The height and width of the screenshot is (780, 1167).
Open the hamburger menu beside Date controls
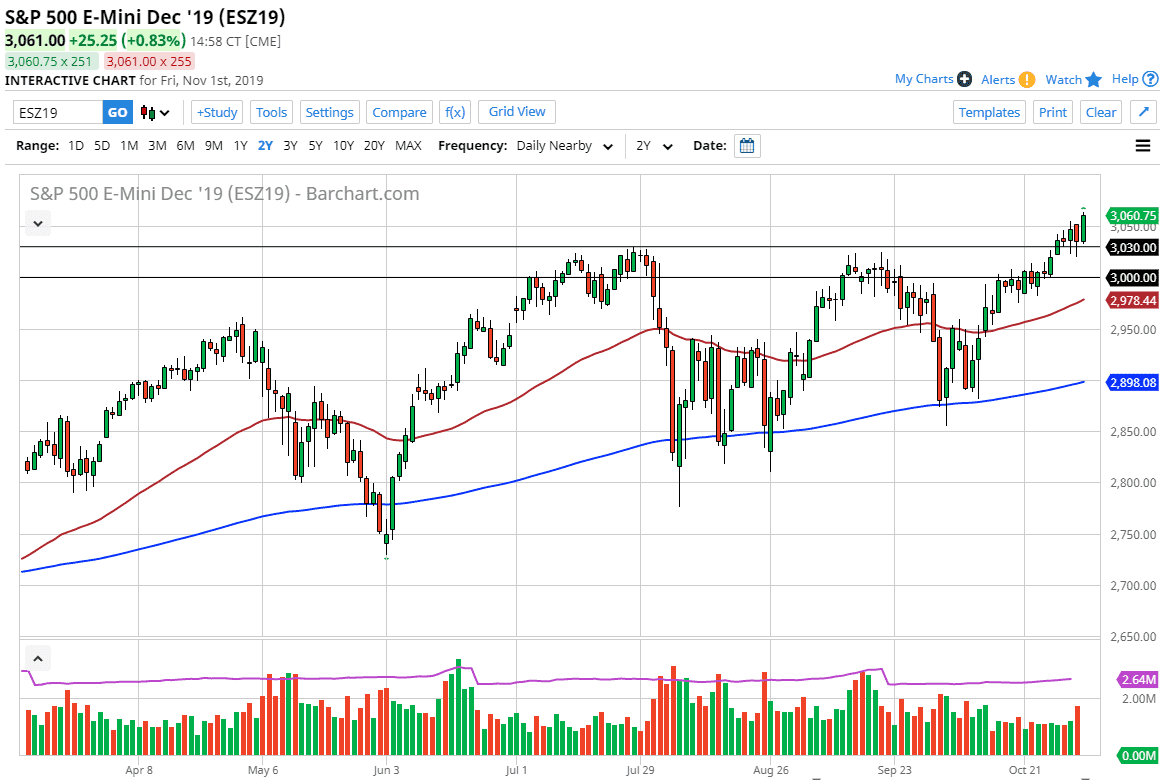click(x=1141, y=145)
